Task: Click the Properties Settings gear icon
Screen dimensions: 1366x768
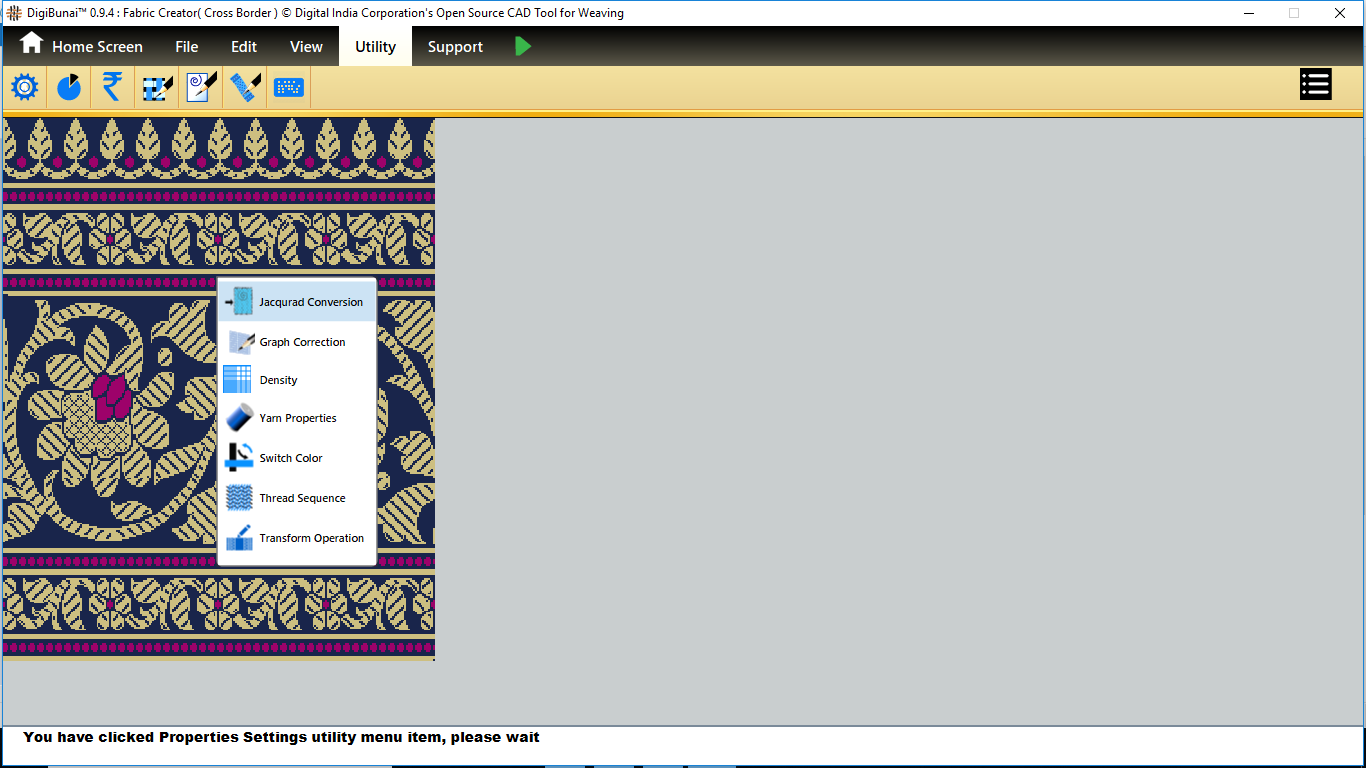Action: (x=25, y=88)
